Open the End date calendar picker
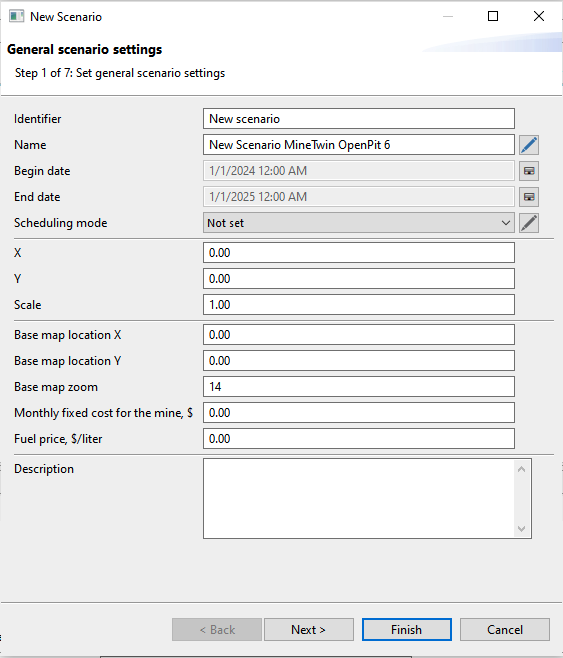 coord(529,197)
